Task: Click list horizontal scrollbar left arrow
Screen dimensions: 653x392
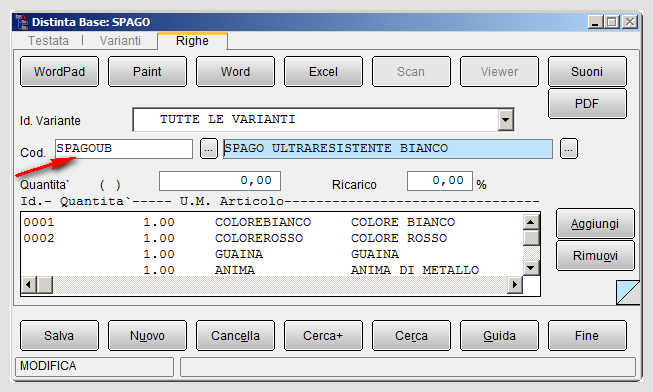Action: pyautogui.click(x=29, y=285)
